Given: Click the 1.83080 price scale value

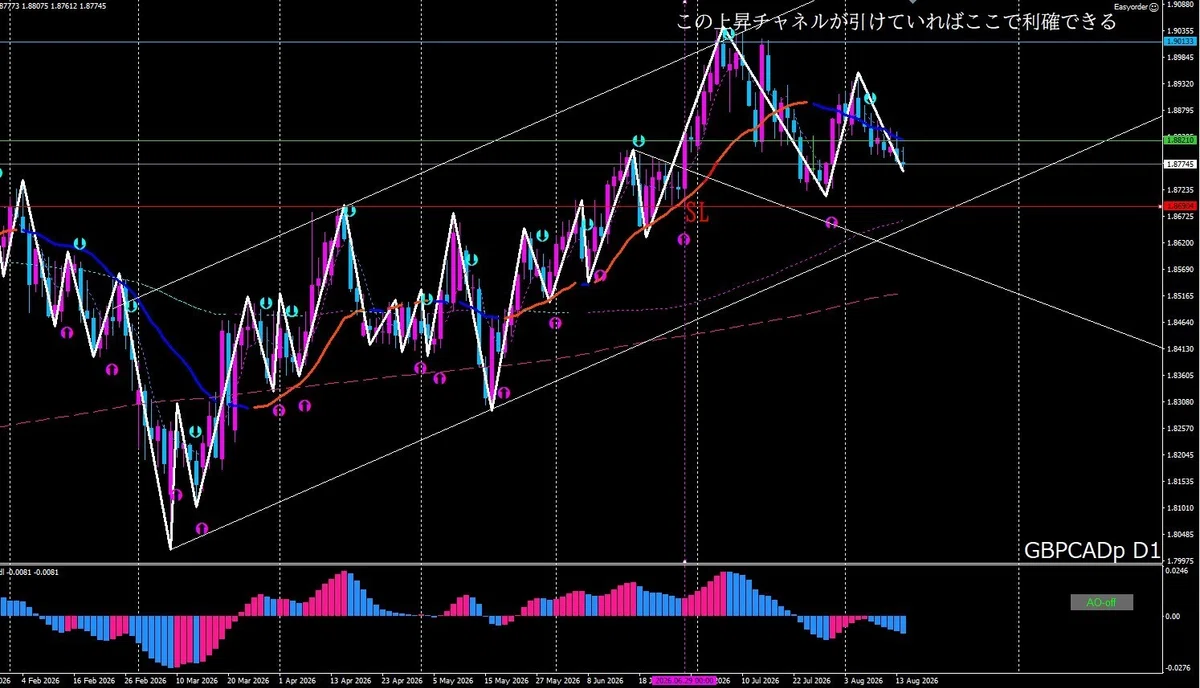Looking at the screenshot, I should 1180,402.
